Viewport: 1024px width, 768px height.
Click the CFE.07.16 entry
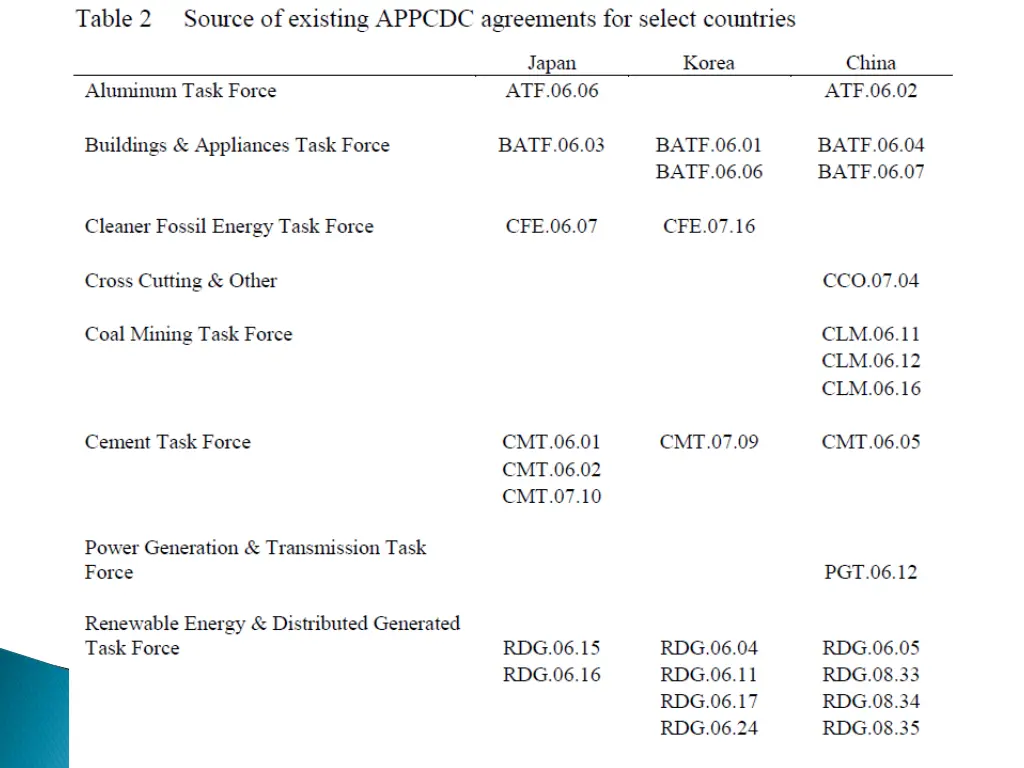pos(709,226)
